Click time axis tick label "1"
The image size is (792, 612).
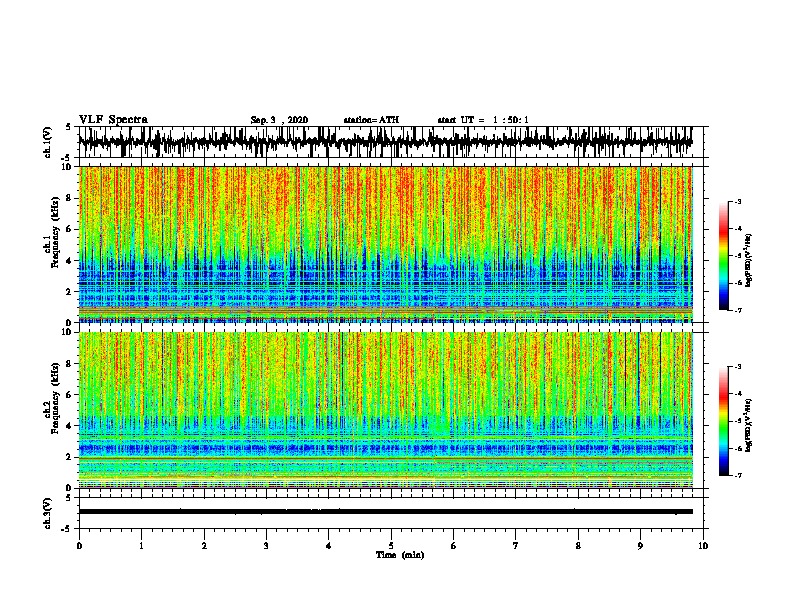[x=142, y=546]
